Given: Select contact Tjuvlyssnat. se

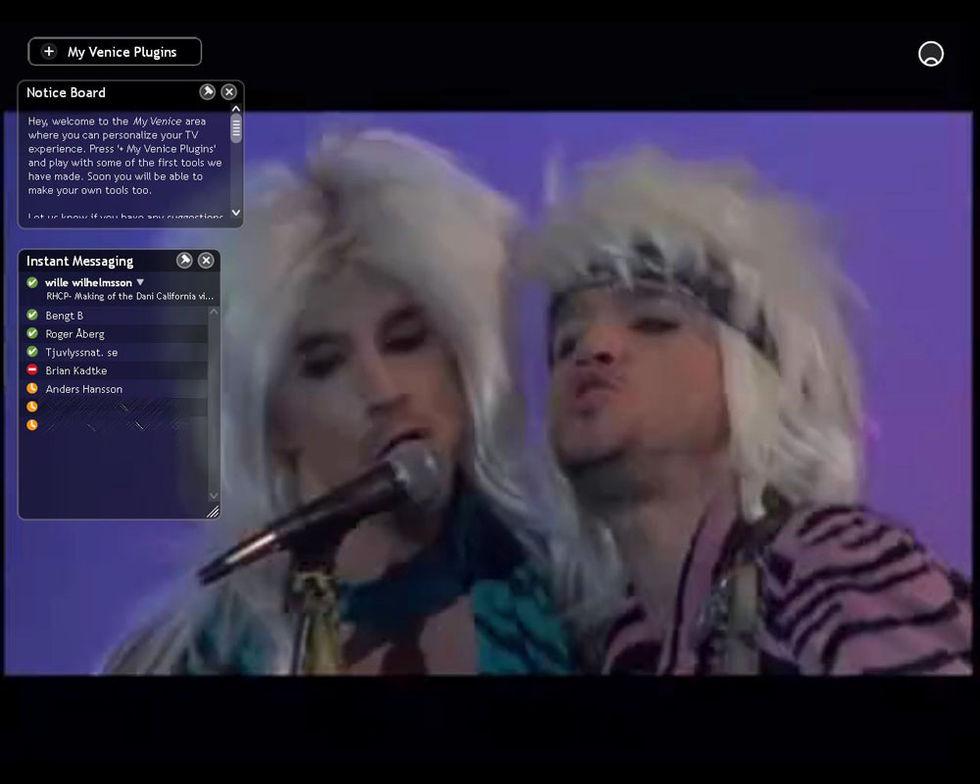Looking at the screenshot, I should tap(117, 352).
